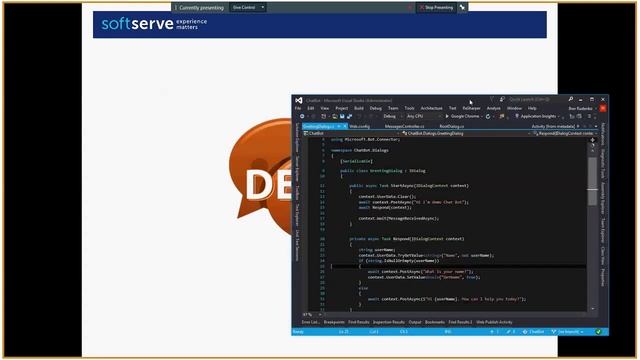Click the Stop Presenting button
The height and width of the screenshot is (360, 640).
(x=436, y=7)
